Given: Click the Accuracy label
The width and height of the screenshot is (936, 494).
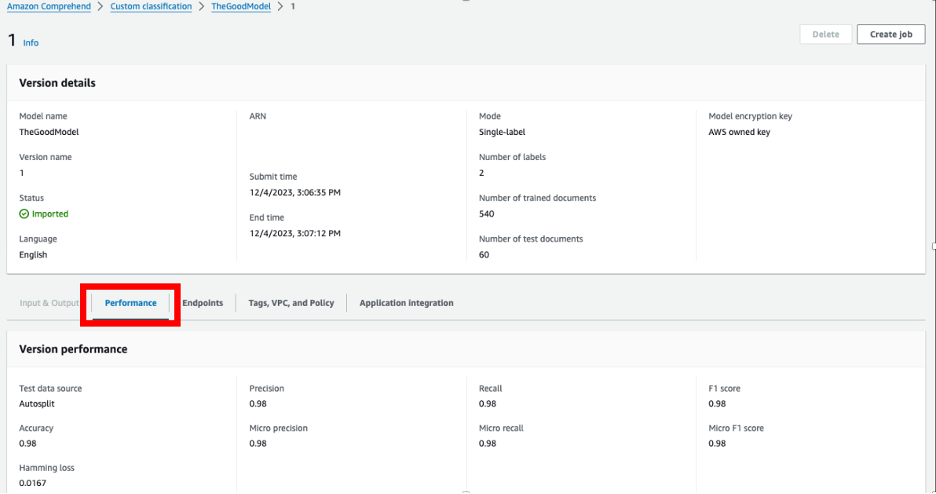Looking at the screenshot, I should (x=36, y=428).
